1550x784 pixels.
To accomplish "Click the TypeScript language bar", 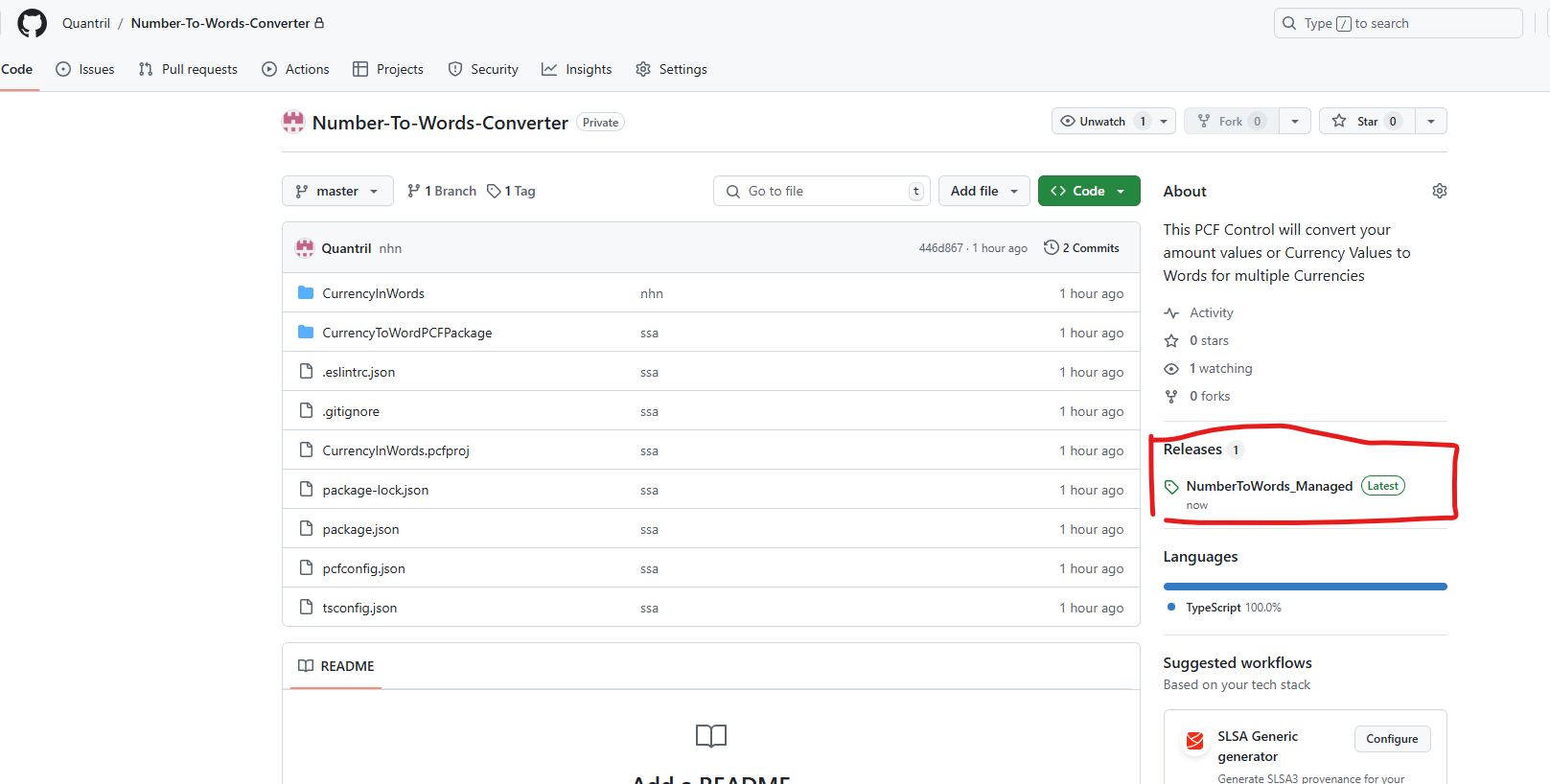I will (x=1305, y=587).
